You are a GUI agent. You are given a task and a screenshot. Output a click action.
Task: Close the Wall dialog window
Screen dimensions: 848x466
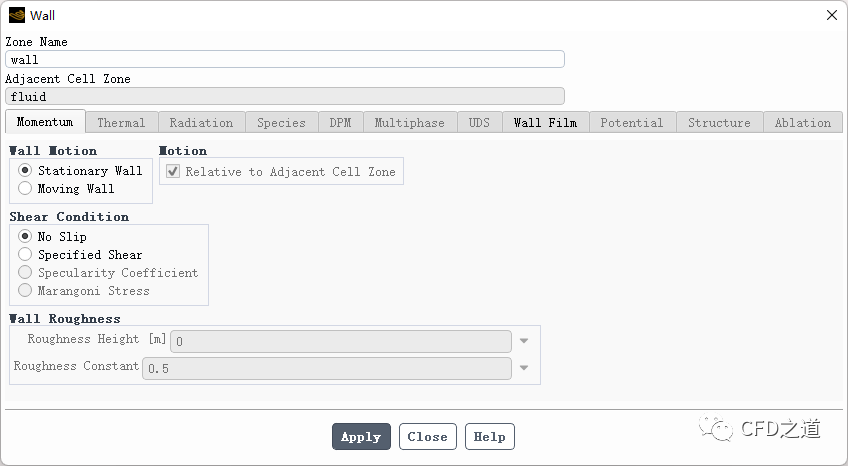[x=831, y=15]
